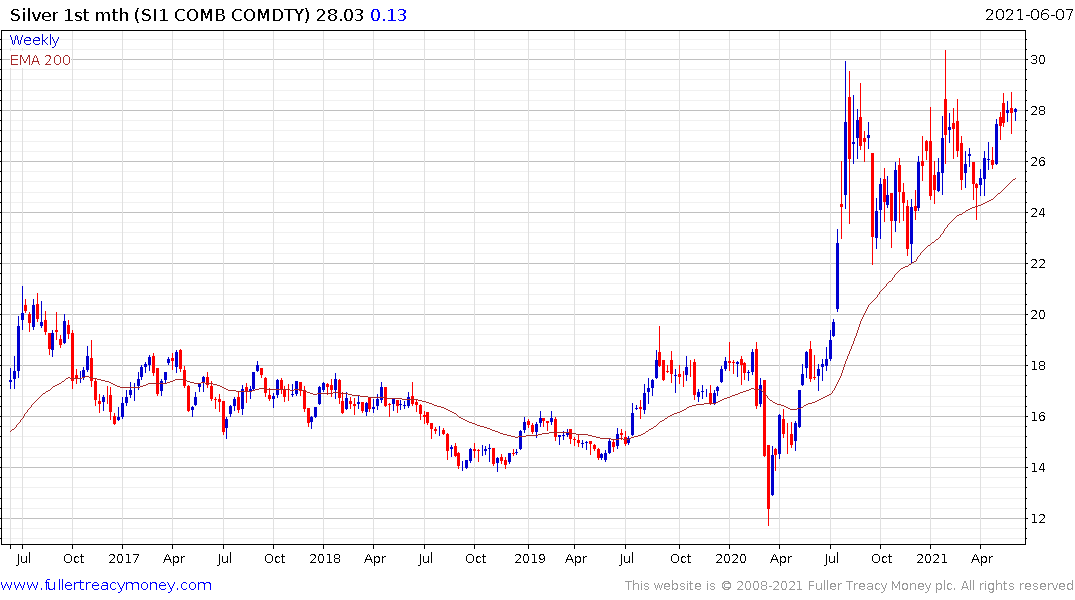Click the last price value 28.03

(339, 14)
